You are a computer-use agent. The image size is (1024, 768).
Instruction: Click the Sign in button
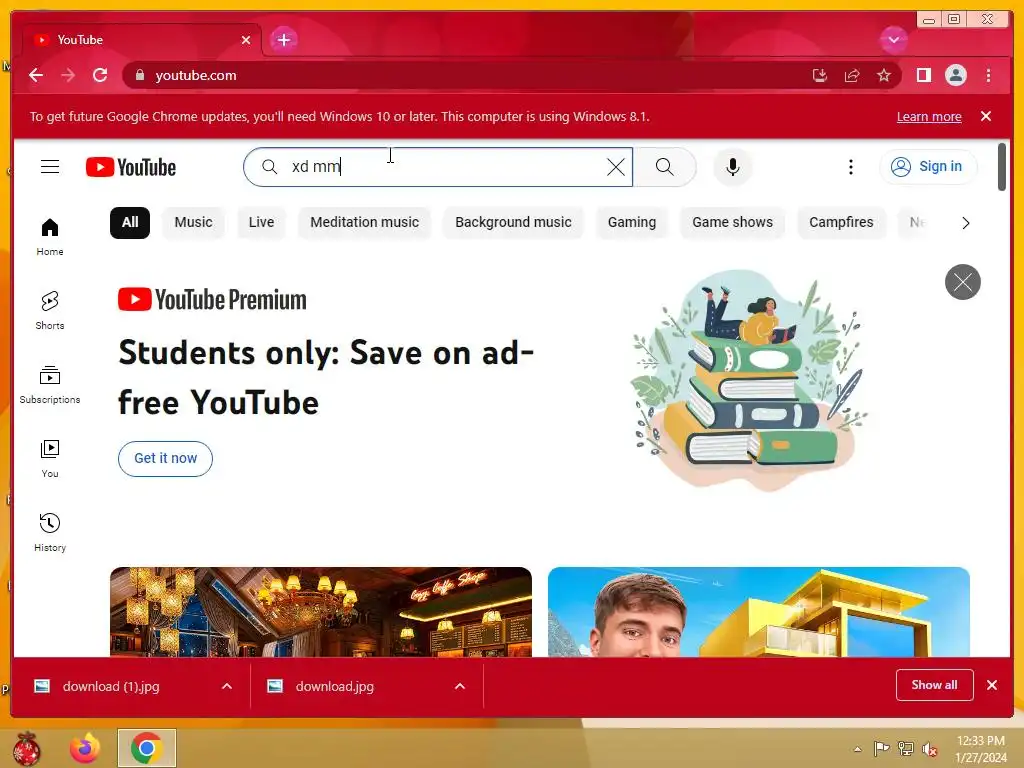point(928,167)
